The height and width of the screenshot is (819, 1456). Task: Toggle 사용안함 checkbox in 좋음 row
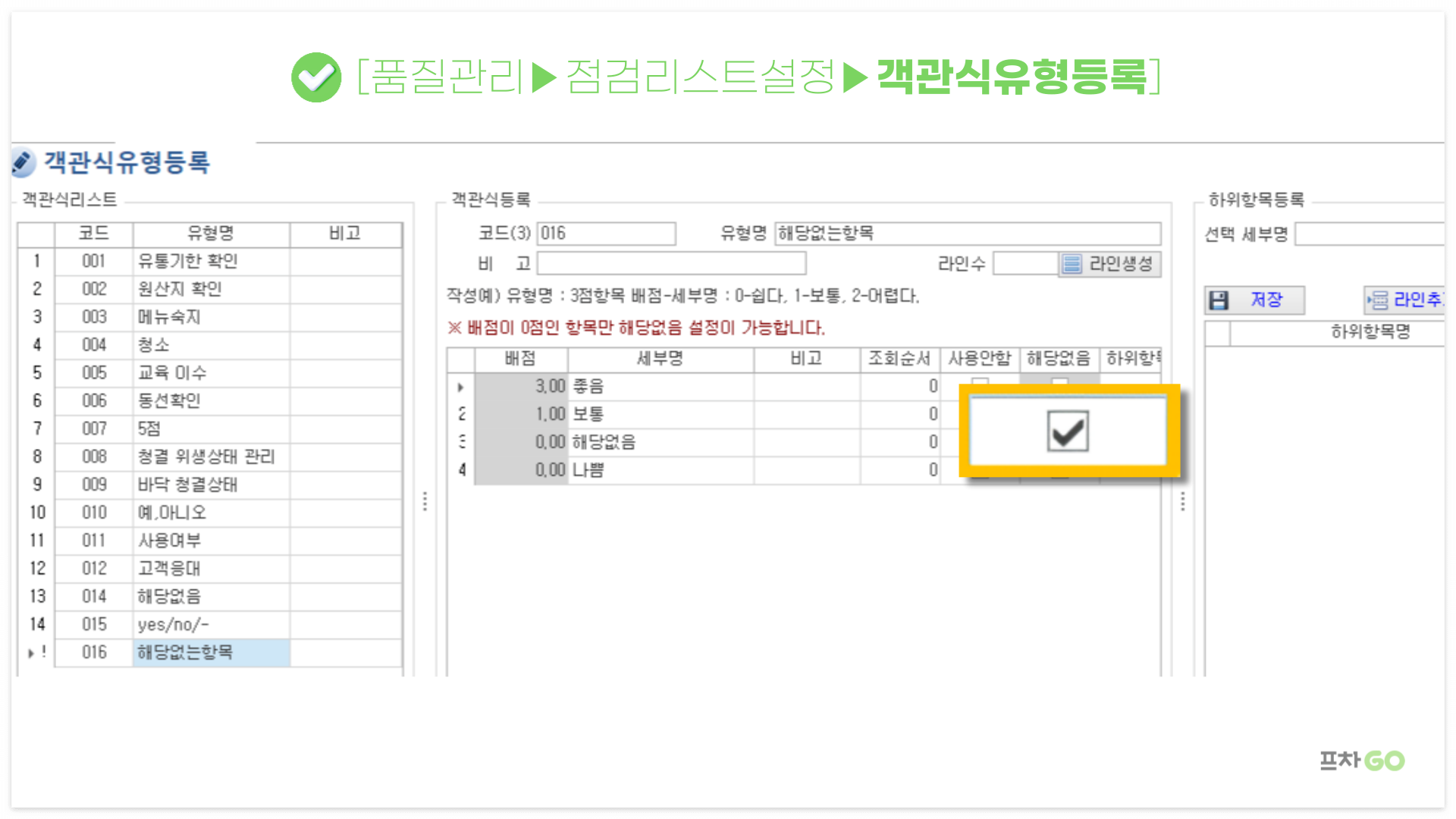pos(980,382)
